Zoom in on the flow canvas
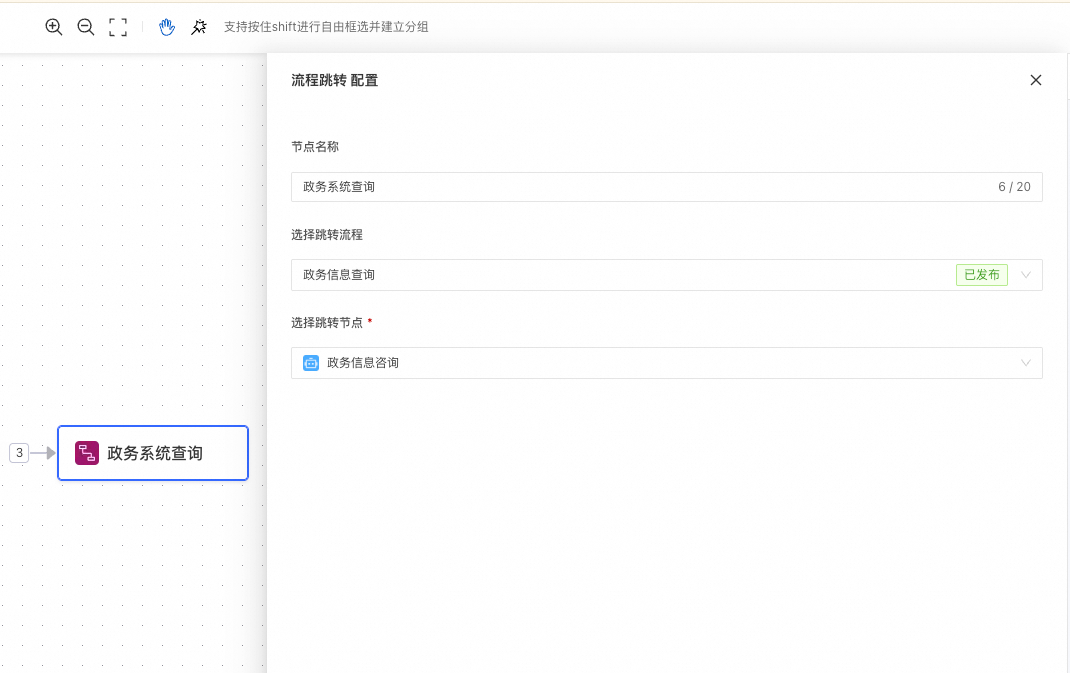 [54, 27]
